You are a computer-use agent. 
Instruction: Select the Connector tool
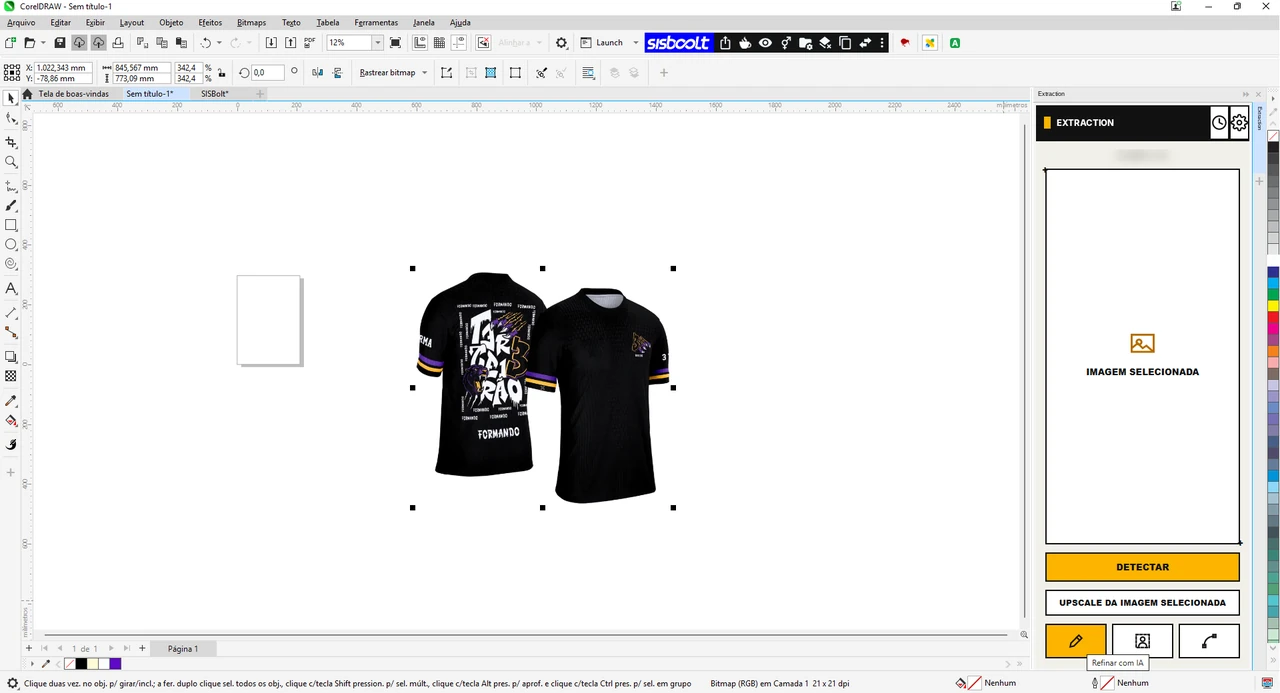point(11,333)
